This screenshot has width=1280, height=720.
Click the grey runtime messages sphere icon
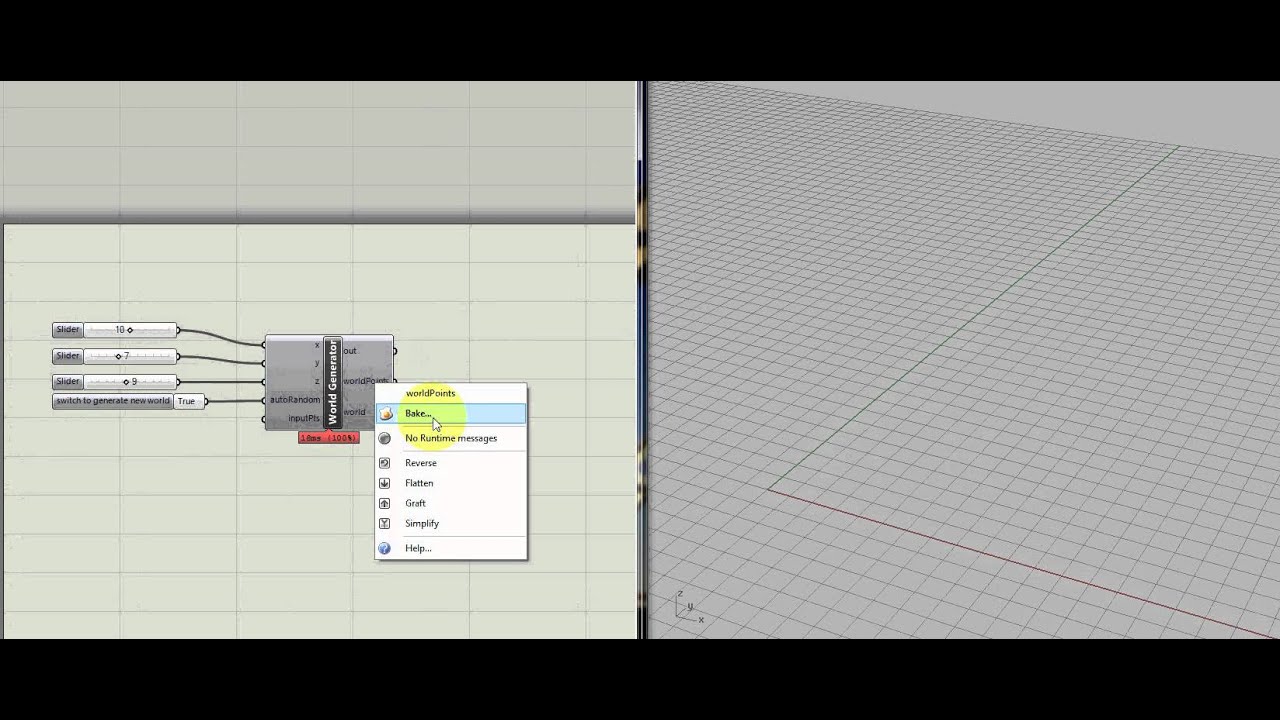[385, 438]
